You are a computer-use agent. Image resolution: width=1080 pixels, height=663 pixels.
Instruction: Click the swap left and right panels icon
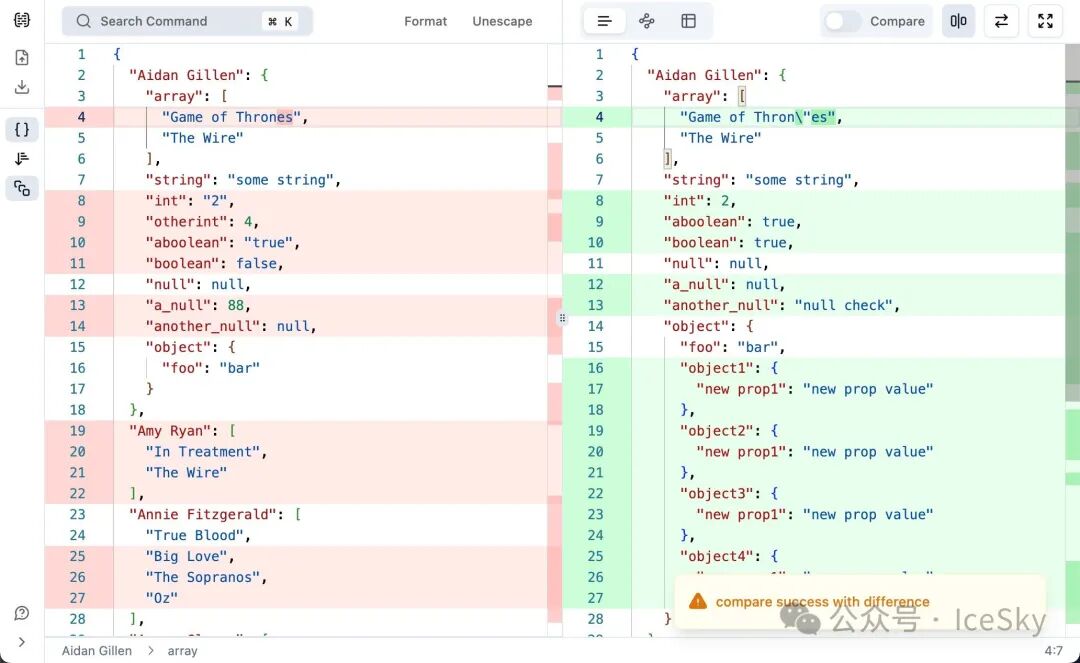click(x=1001, y=21)
